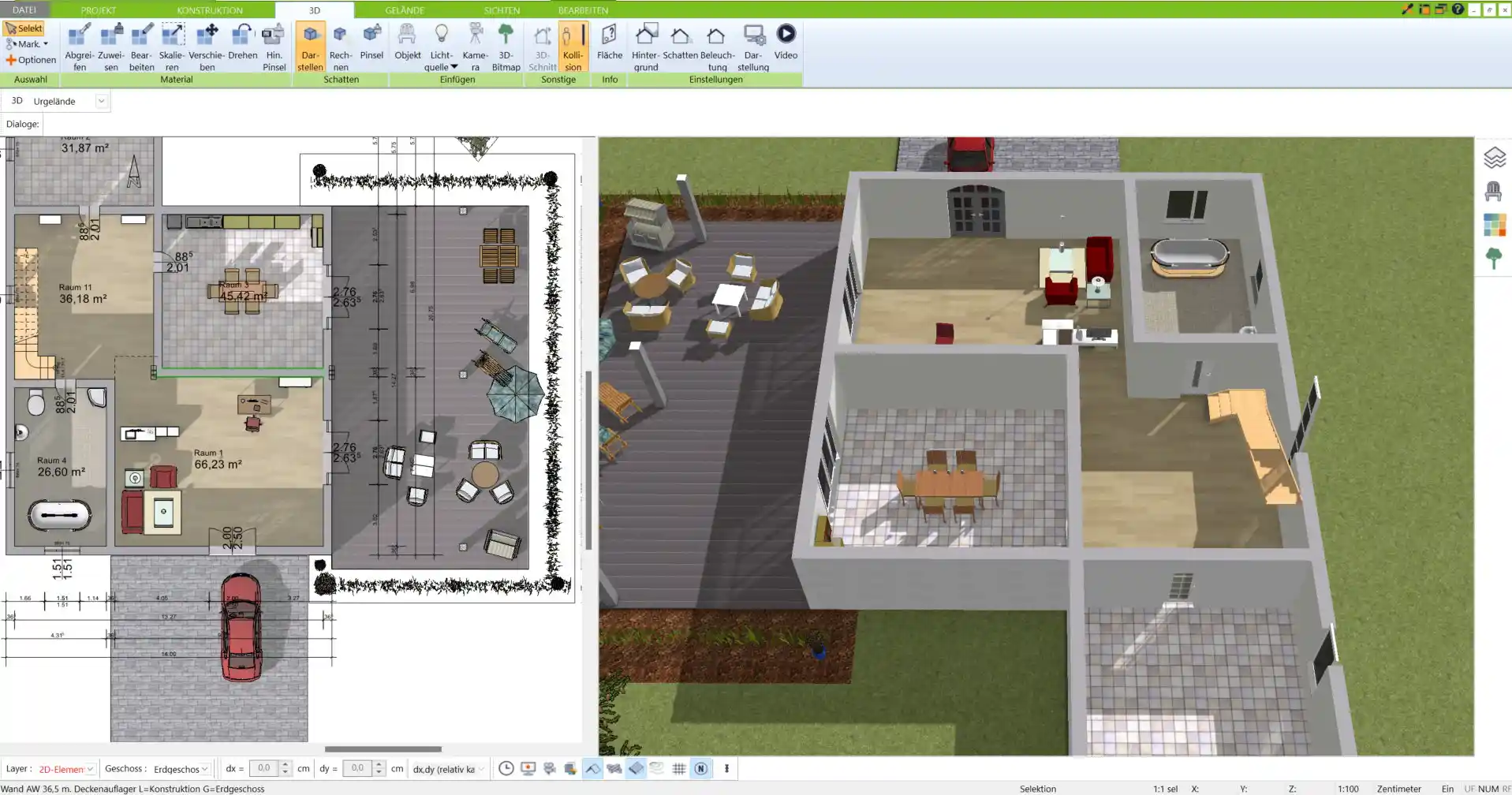Open the plants tree catalog in right sidebar

(1493, 258)
